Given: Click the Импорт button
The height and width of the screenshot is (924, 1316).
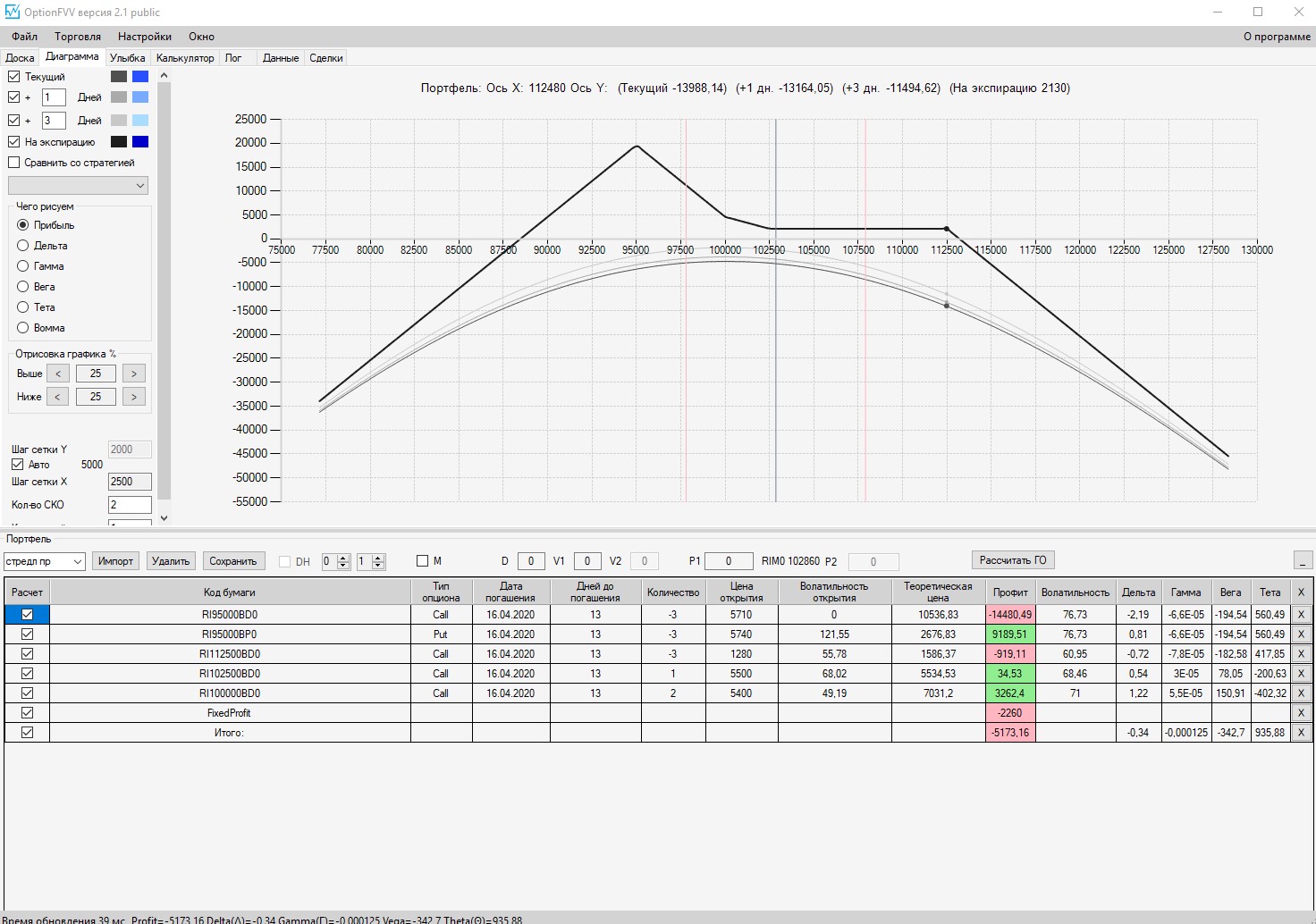Looking at the screenshot, I should pos(116,561).
